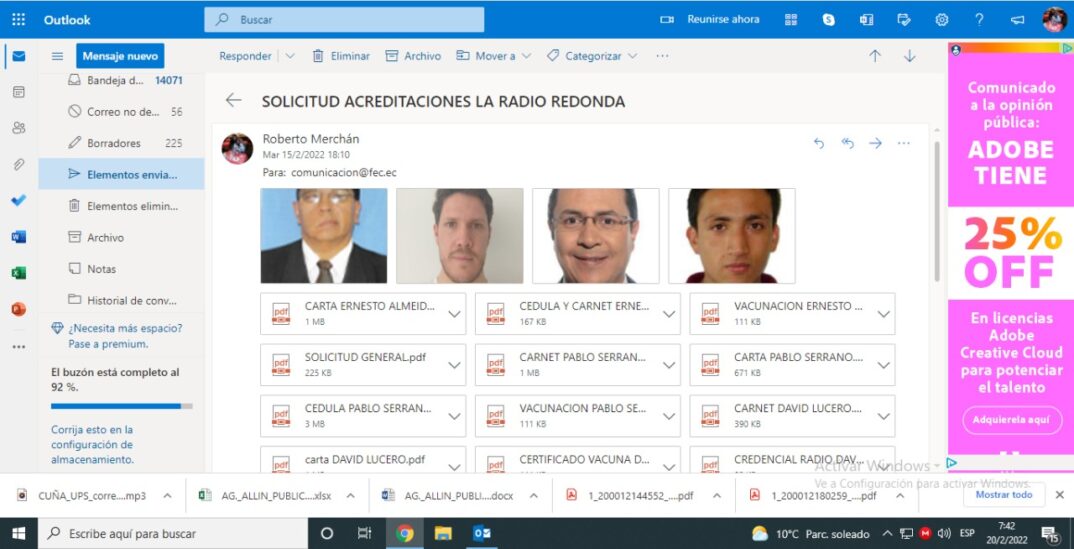Open options for CARTA PABLO SERRANO attachment

coord(884,365)
